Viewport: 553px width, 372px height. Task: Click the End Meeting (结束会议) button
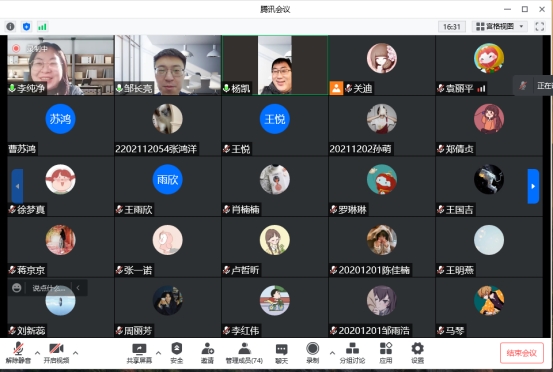point(522,353)
